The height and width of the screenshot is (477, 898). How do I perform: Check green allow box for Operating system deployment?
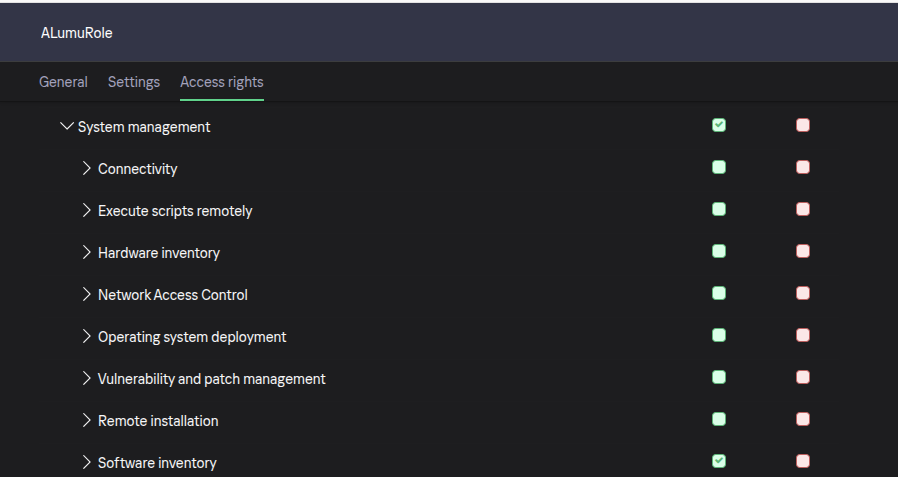(x=719, y=335)
